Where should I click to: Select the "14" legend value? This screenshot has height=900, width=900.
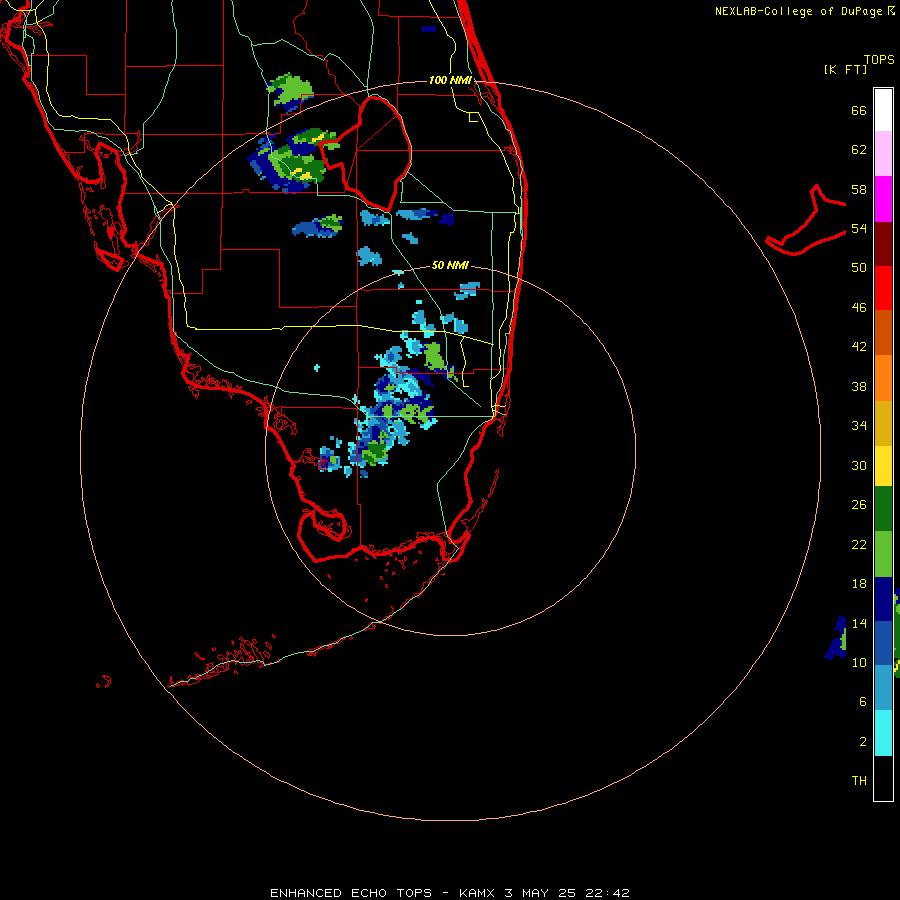pyautogui.click(x=859, y=623)
